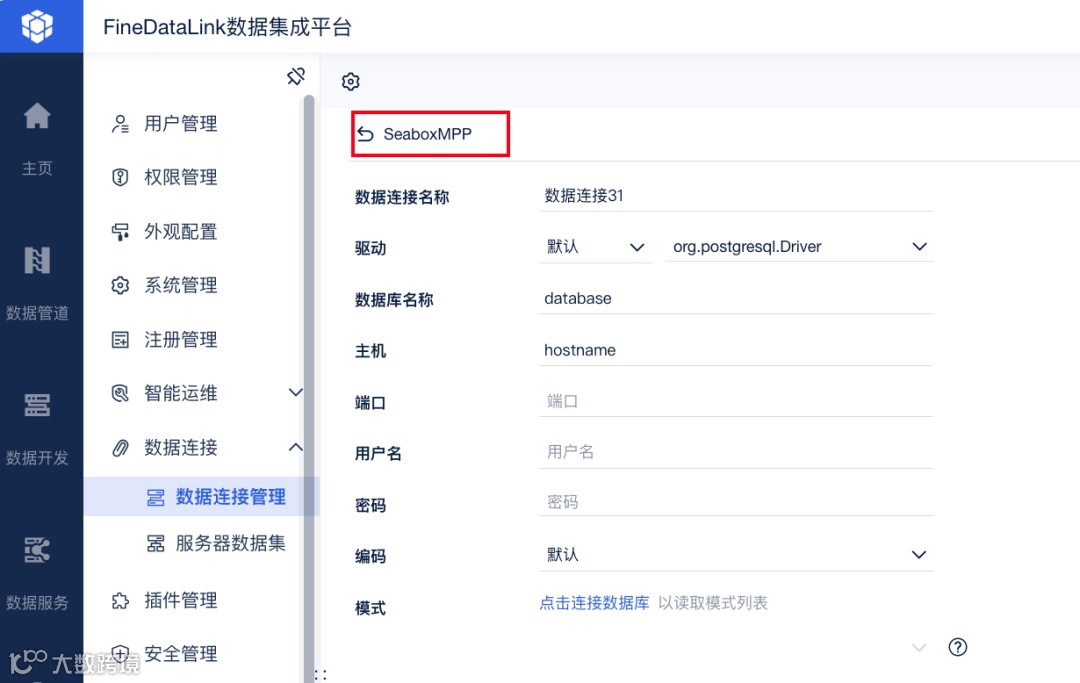
Task: Click the 插件管理 puzzle icon
Action: pyautogui.click(x=120, y=600)
